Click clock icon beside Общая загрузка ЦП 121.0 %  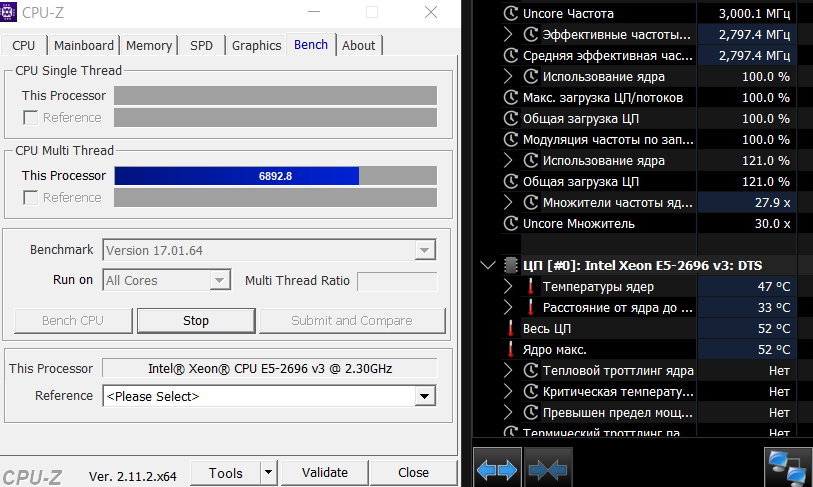(x=511, y=182)
